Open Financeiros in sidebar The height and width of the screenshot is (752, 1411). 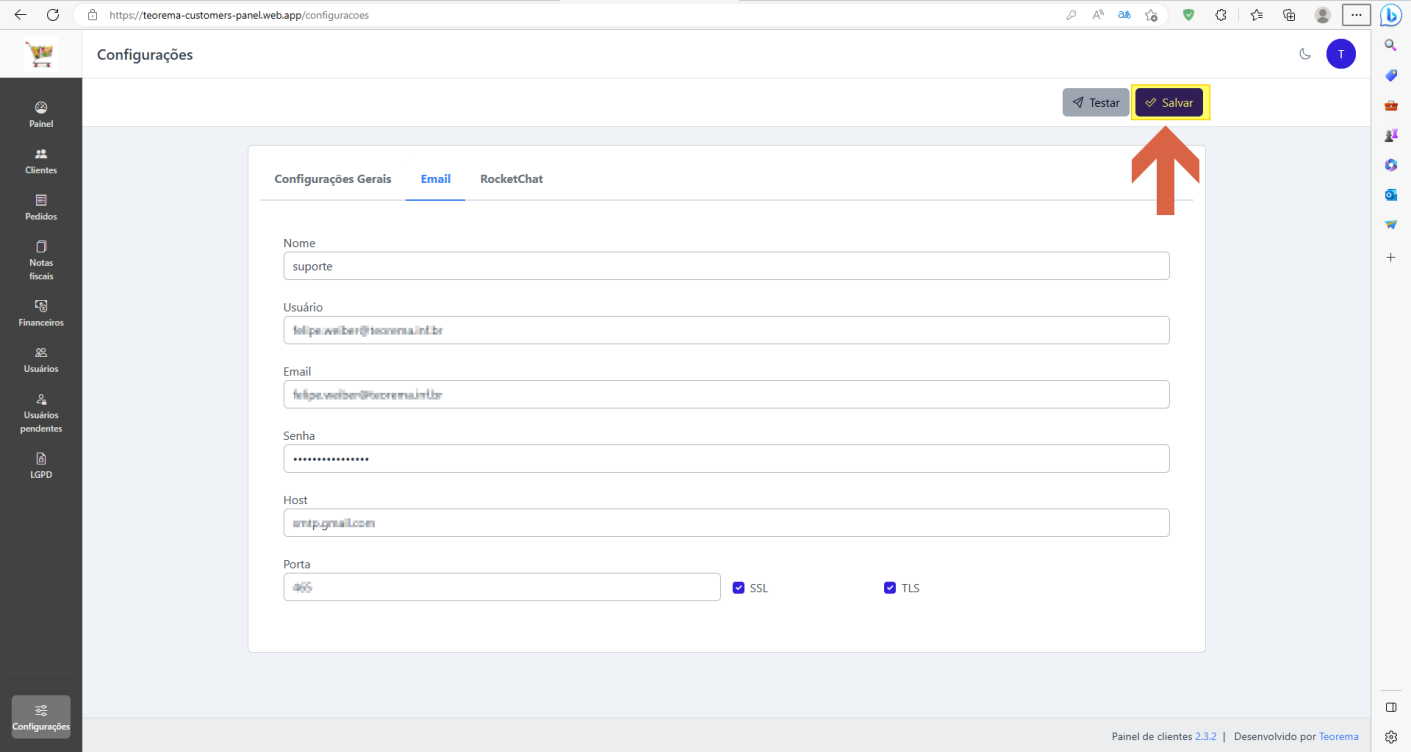(x=41, y=314)
